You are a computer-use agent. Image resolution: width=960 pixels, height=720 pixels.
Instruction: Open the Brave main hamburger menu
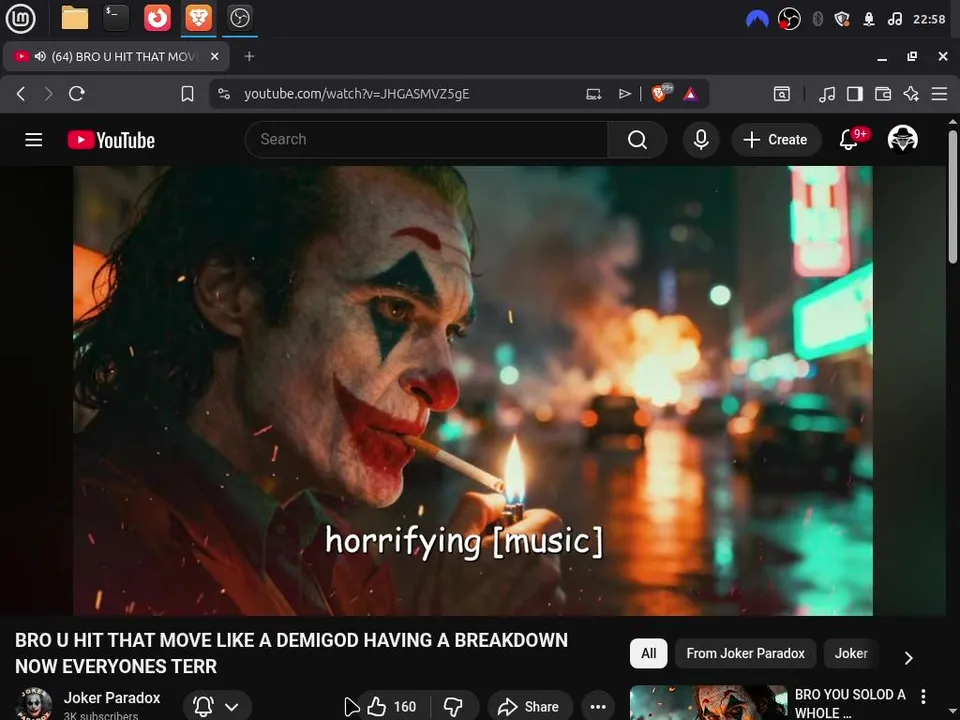pyautogui.click(x=939, y=94)
